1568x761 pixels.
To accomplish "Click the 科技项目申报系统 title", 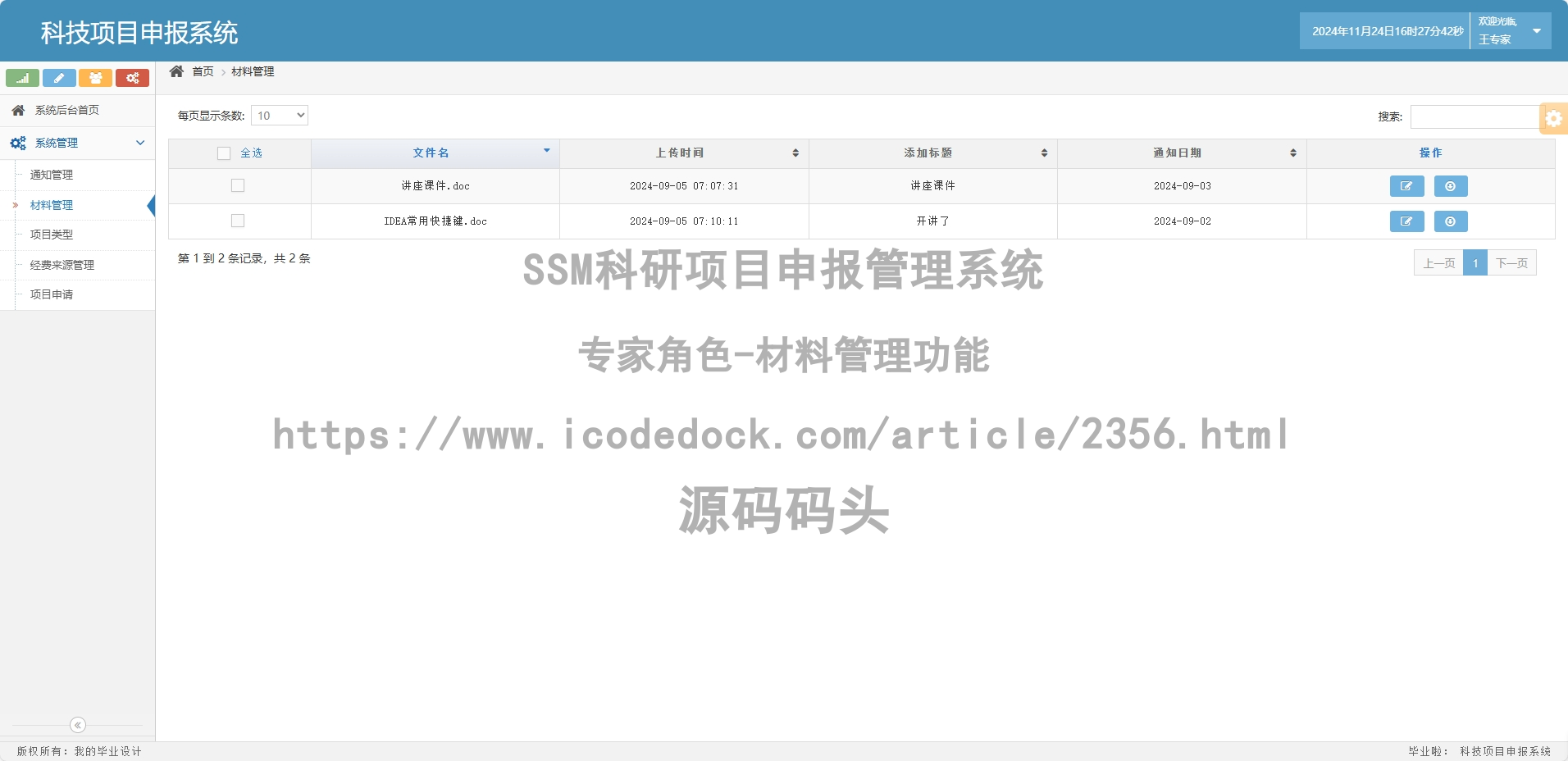I will tap(139, 33).
